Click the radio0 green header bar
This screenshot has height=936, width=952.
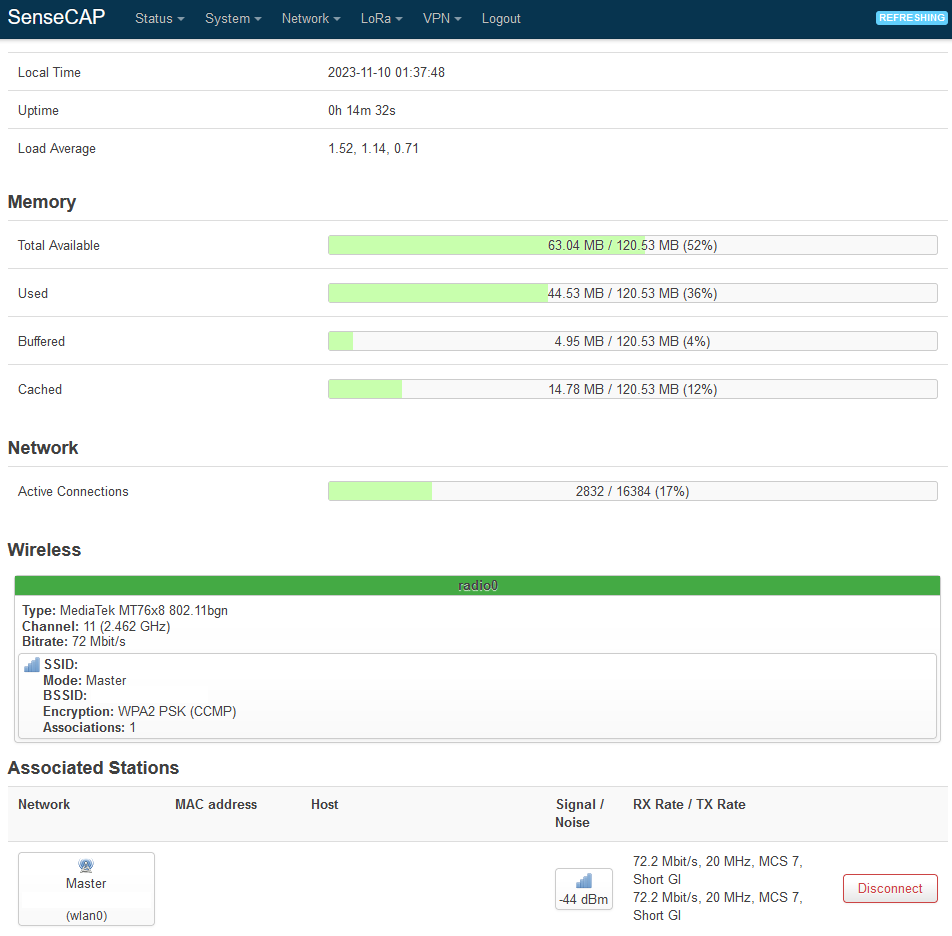coord(477,585)
